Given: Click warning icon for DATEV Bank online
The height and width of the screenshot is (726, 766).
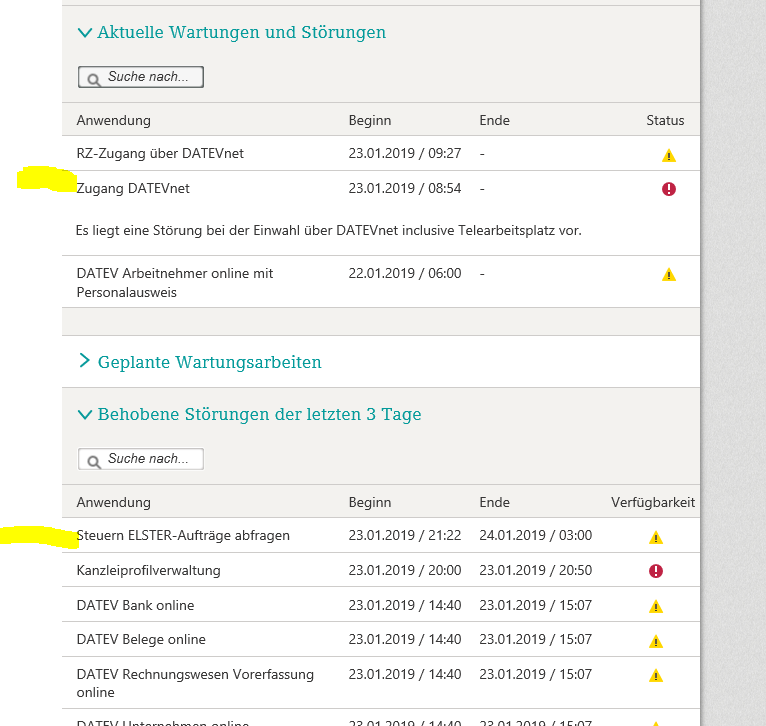Looking at the screenshot, I should [656, 606].
